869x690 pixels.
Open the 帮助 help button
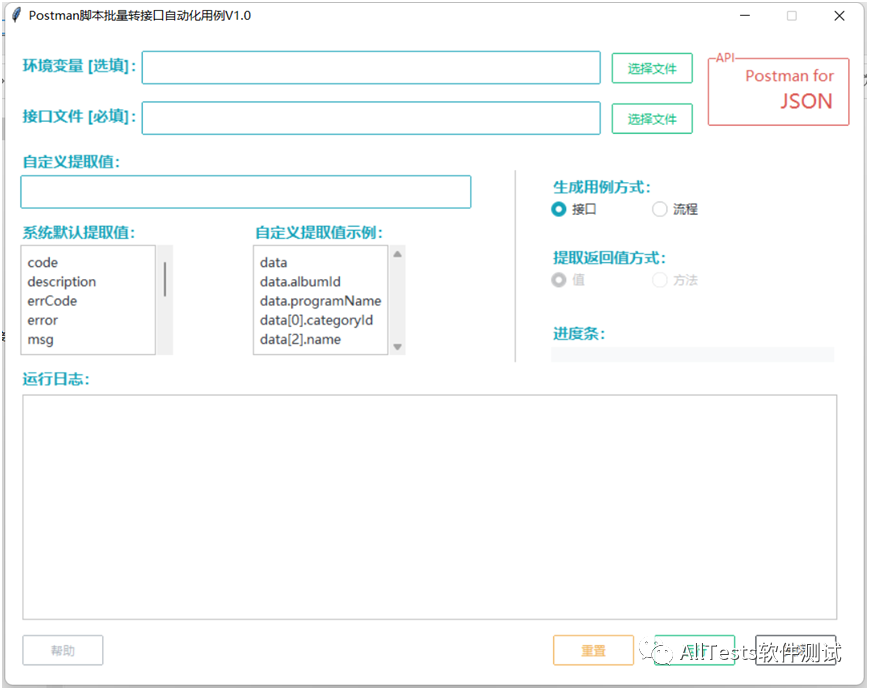click(63, 650)
